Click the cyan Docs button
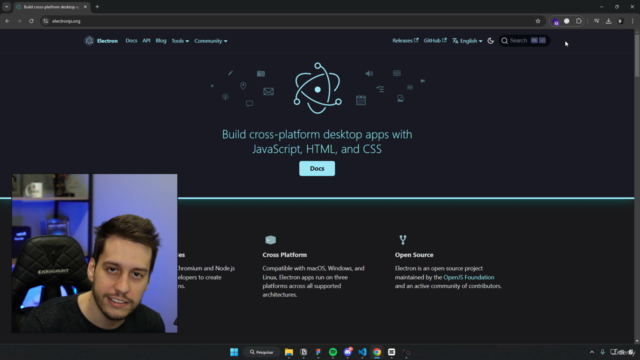 317,169
